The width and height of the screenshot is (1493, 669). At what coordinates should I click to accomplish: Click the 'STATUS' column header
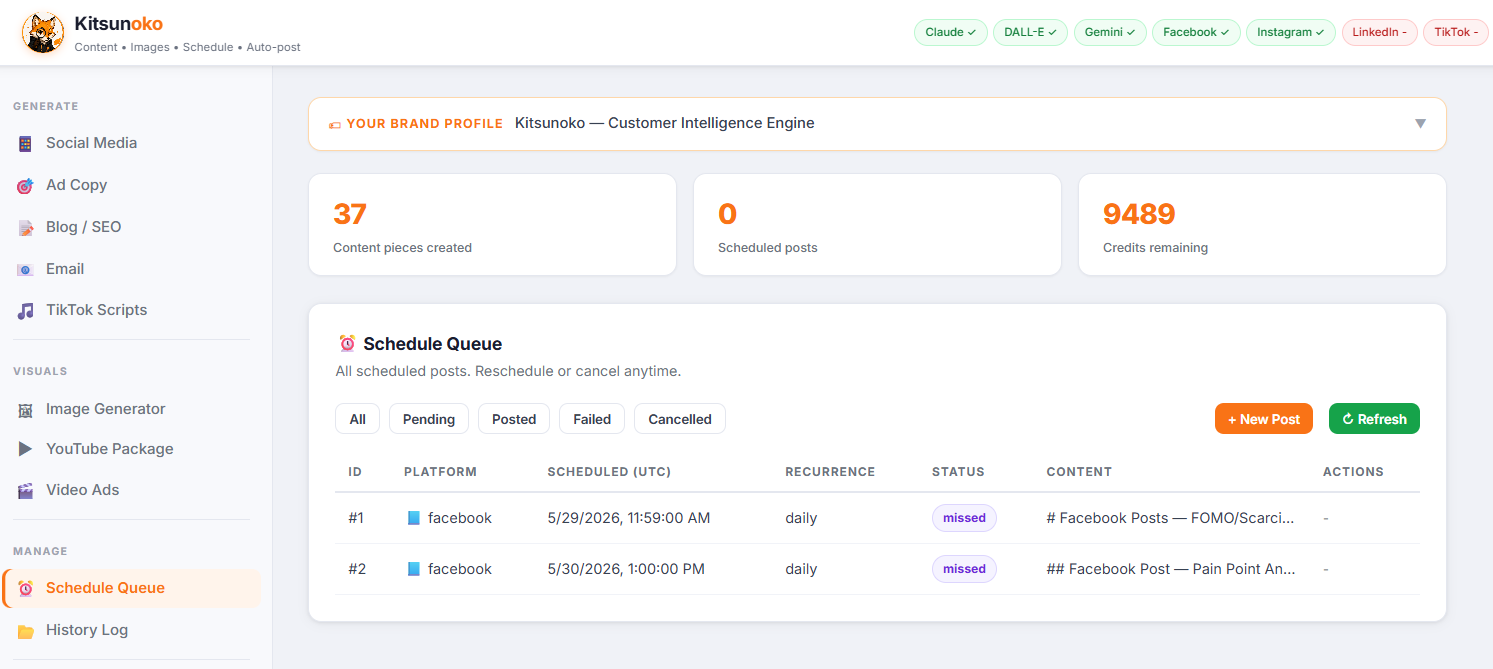[x=958, y=471]
